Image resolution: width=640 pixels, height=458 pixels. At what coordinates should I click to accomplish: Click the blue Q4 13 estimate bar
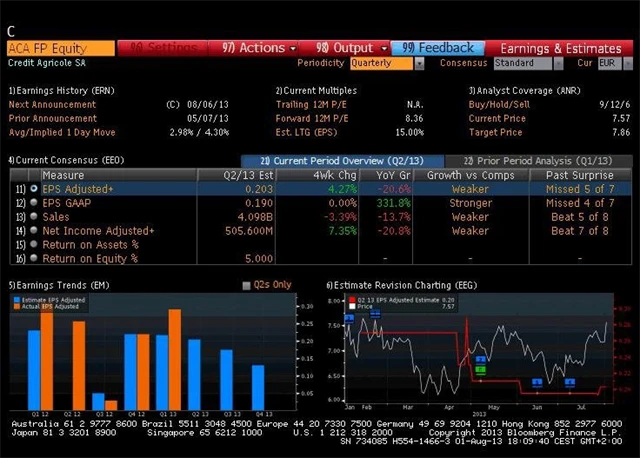coord(258,387)
